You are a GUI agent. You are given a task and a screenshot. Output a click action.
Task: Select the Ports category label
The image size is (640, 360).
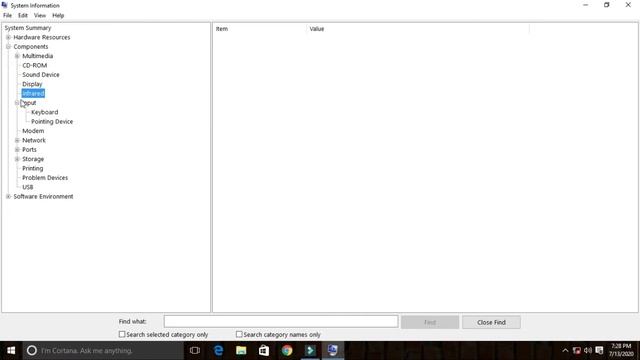click(29, 149)
